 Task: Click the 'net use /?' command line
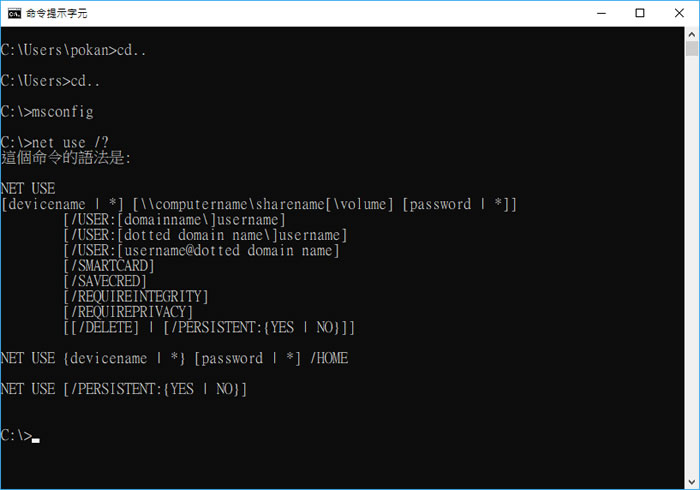click(54, 143)
